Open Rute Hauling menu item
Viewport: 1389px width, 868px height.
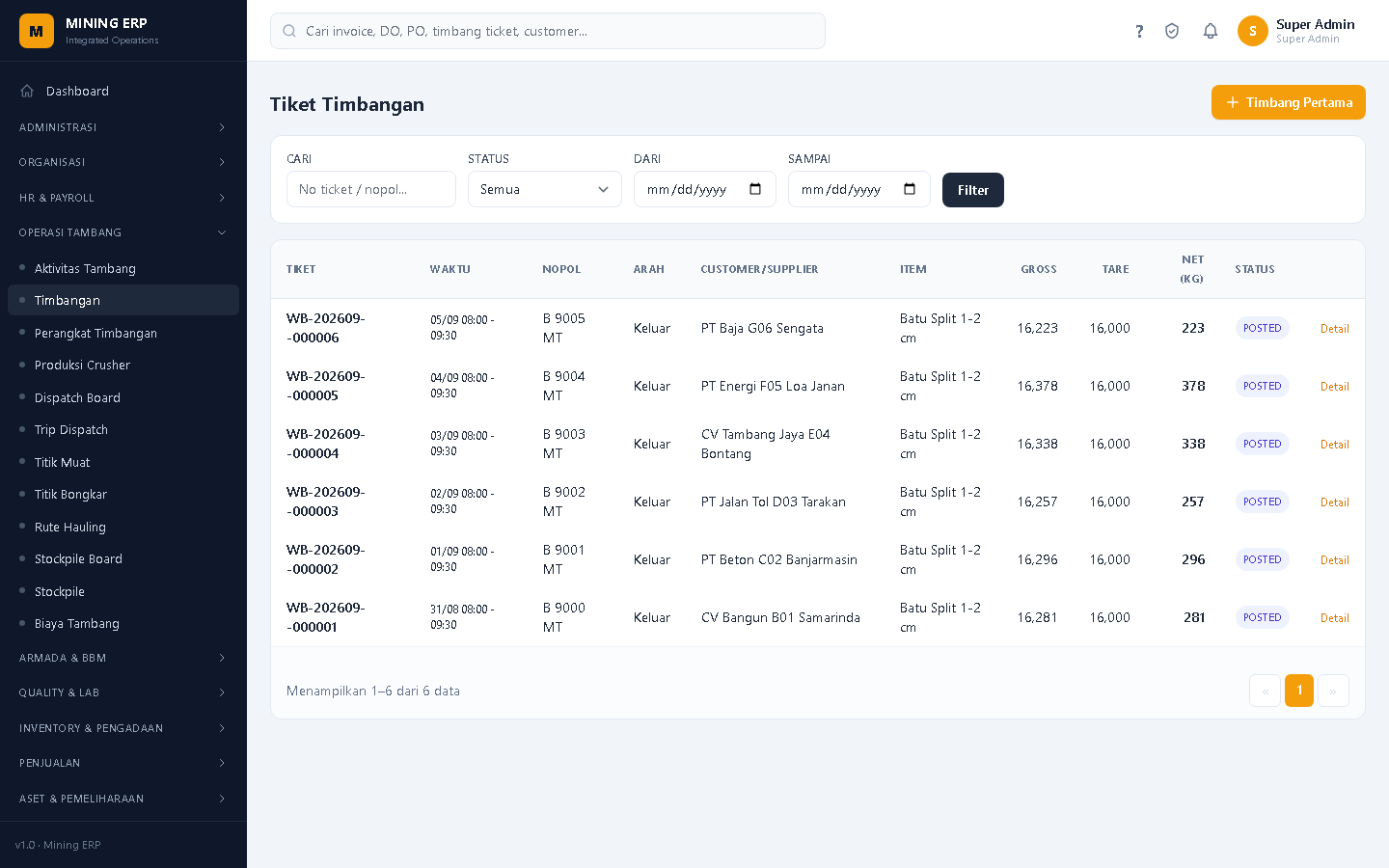123,527
